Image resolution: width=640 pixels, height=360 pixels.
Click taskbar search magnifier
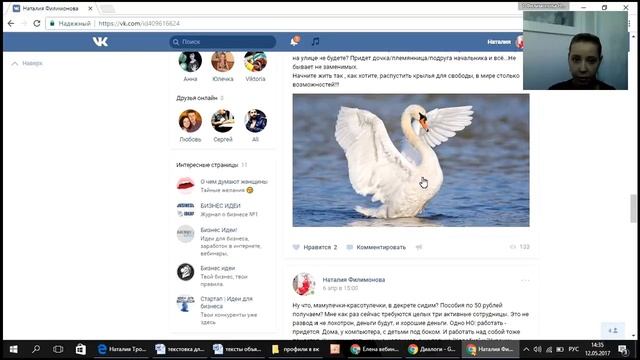pos(36,349)
